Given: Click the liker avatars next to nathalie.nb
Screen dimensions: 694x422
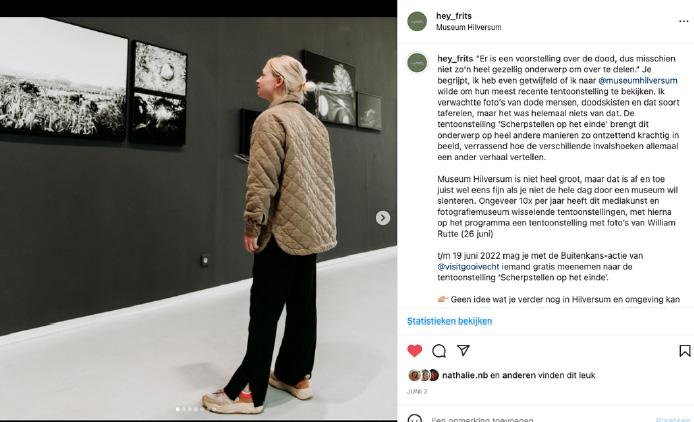Looking at the screenshot, I should coord(424,375).
